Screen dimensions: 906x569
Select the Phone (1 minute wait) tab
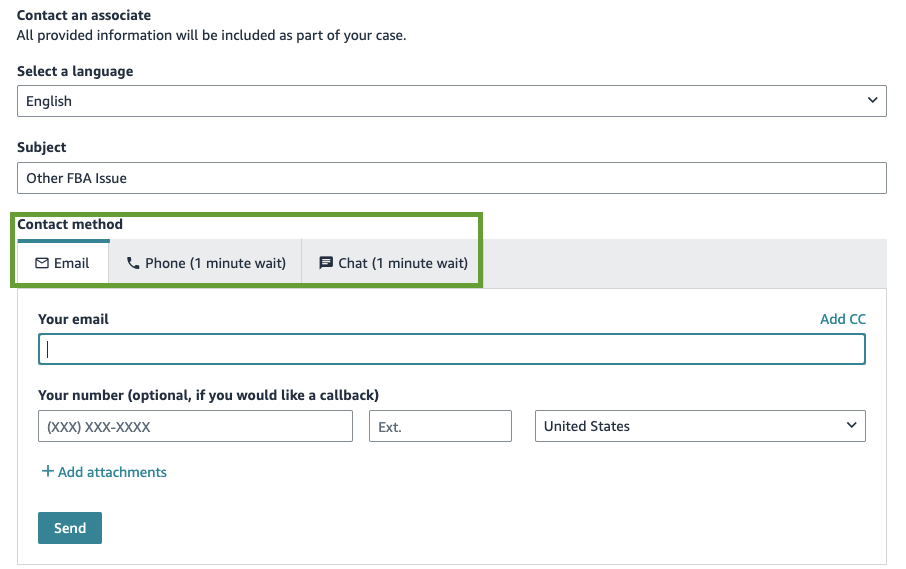[x=206, y=263]
